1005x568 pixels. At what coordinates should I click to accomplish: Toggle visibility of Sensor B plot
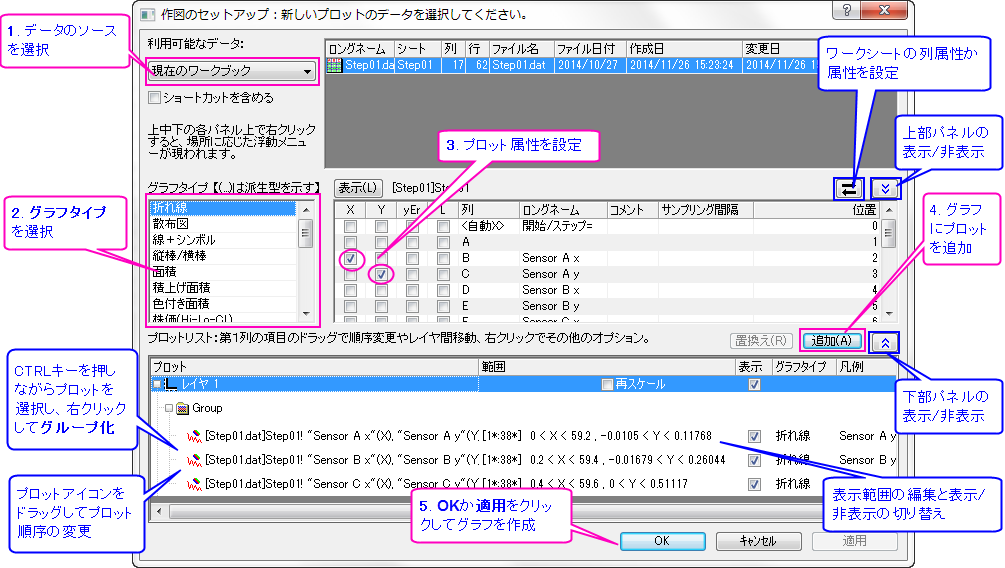click(754, 460)
